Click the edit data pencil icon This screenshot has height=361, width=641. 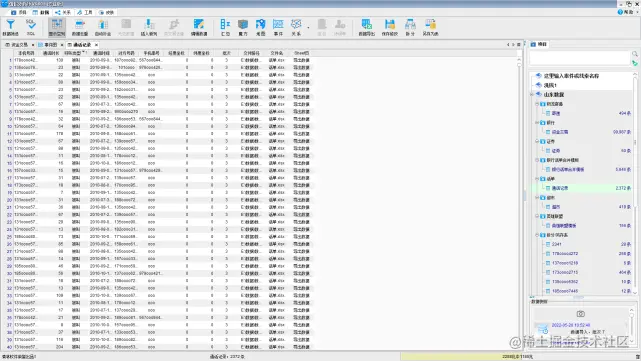[199, 27]
